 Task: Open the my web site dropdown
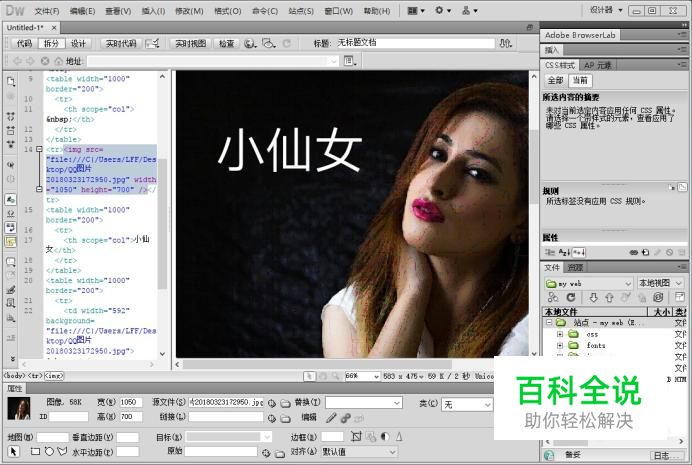[x=589, y=283]
